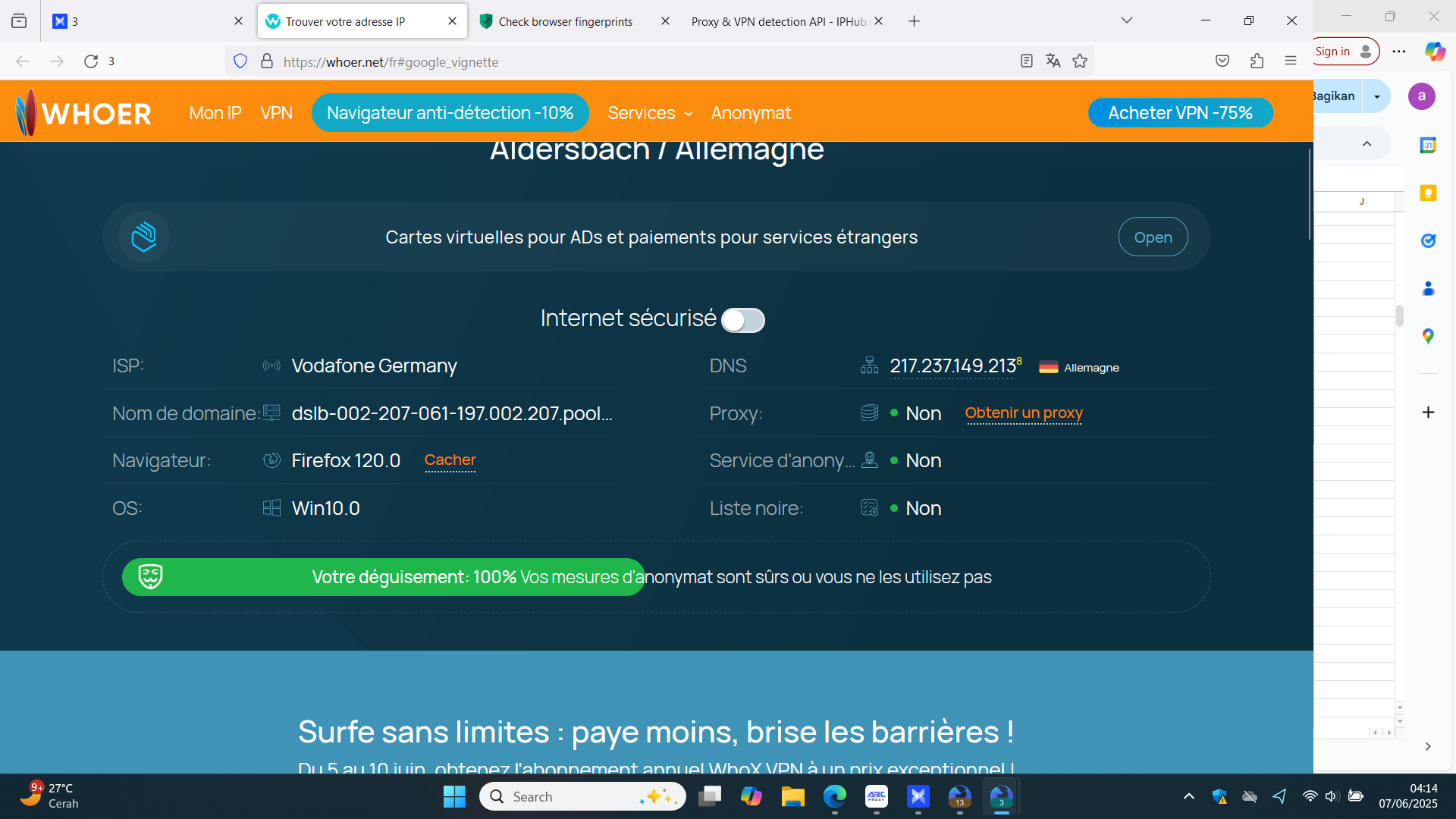
Task: Click Acheter VPN -75% button
Action: 1180,113
